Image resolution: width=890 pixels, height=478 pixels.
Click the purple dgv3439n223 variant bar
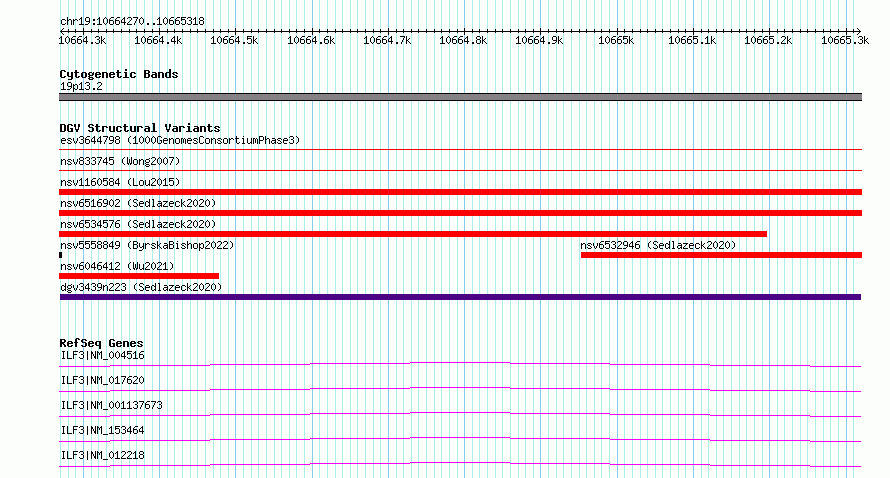460,297
